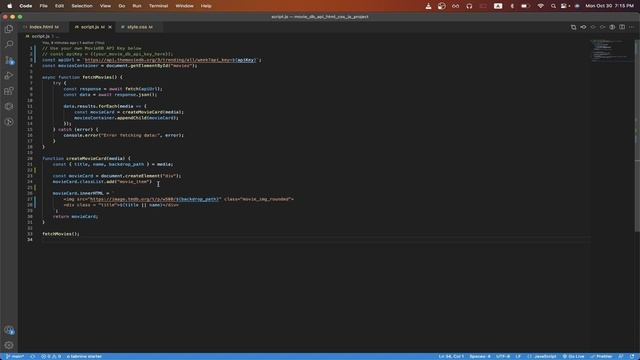Click JavaScript language mode in status bar
This screenshot has height=360, width=640.
tap(542, 356)
